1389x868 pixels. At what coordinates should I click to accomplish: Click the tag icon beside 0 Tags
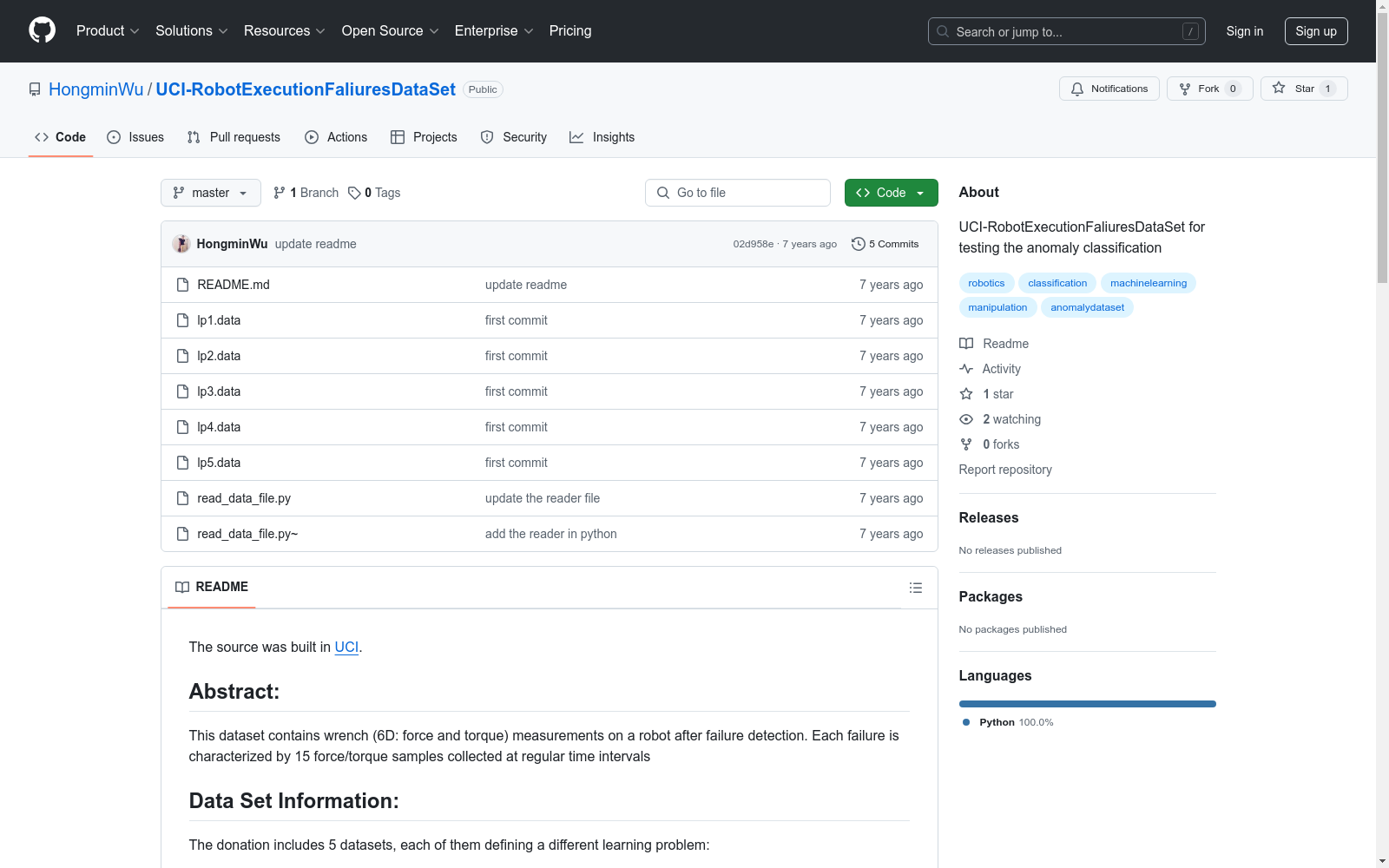click(354, 193)
